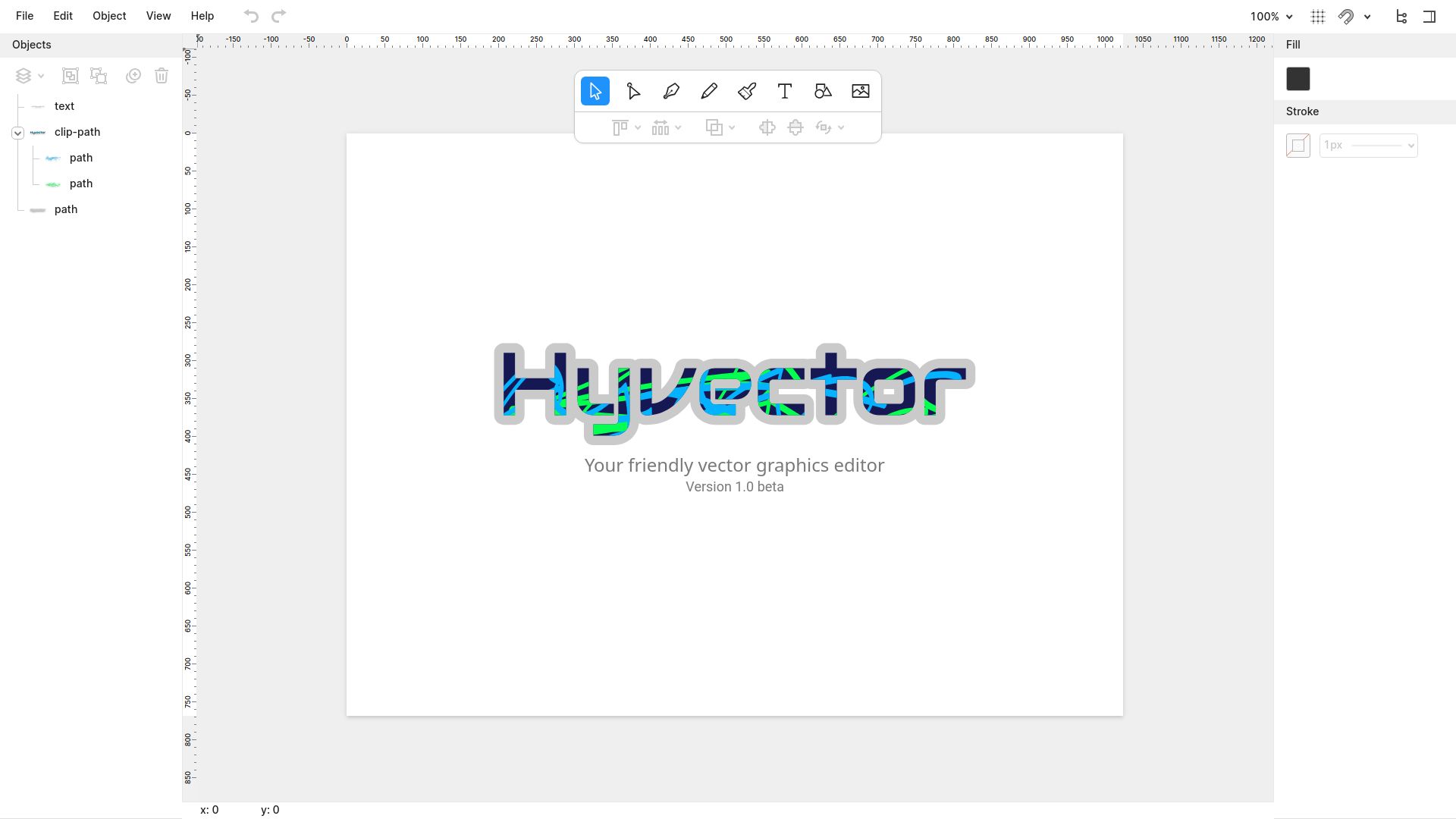The height and width of the screenshot is (819, 1456).
Task: Open snapping options dropdown arrow
Action: 1367,17
